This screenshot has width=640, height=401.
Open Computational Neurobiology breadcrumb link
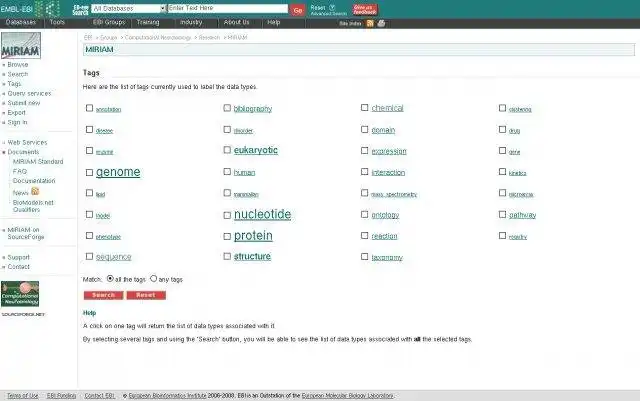158,38
